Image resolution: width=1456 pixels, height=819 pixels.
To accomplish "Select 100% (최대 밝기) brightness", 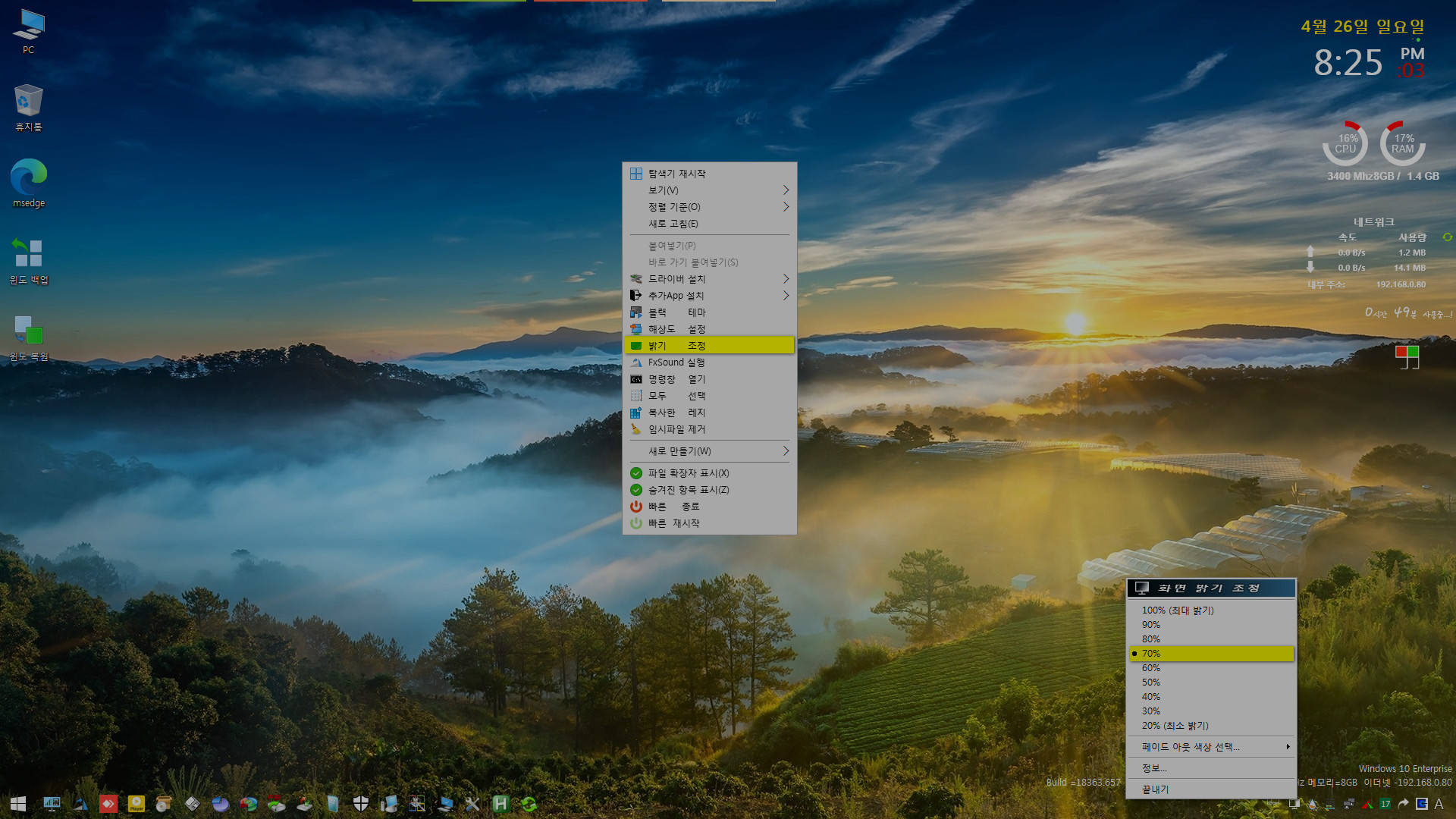I will point(1211,610).
